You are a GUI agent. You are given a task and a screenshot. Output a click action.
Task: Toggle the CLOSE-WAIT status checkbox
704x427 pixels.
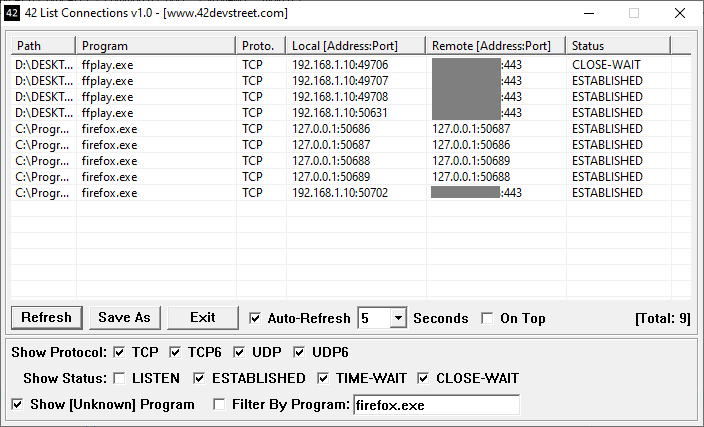[x=423, y=379]
